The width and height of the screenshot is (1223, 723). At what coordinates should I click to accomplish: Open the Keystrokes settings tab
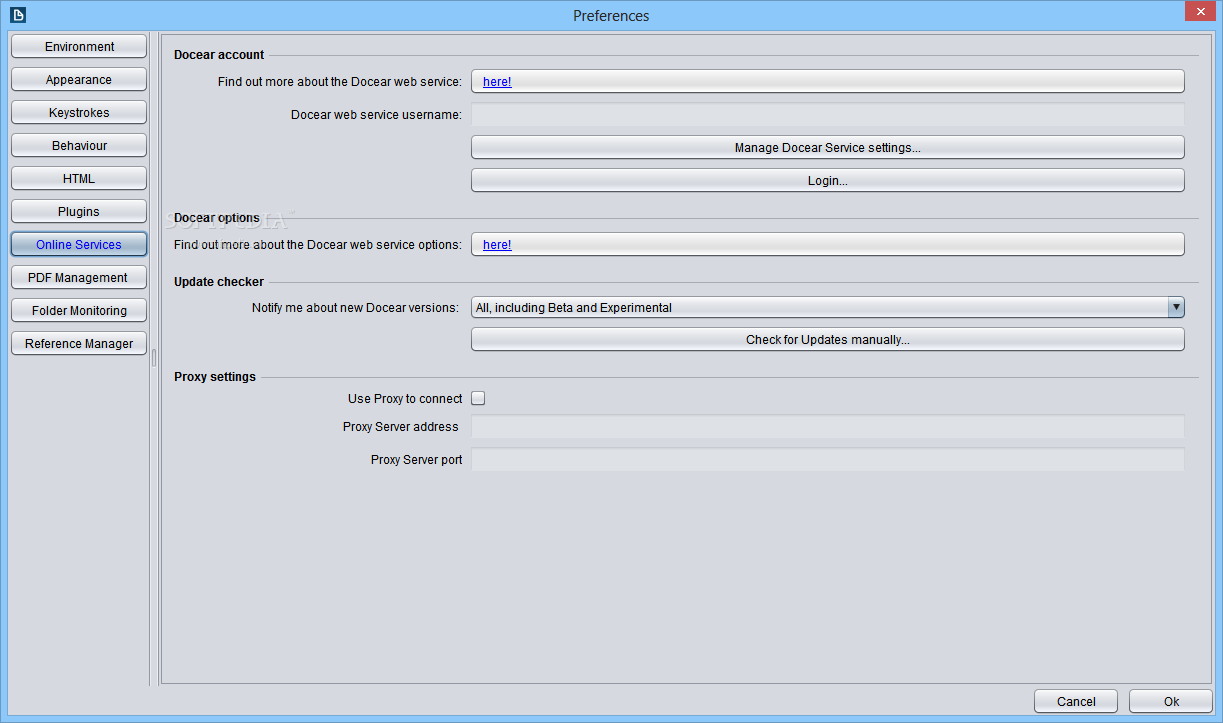[x=79, y=113]
